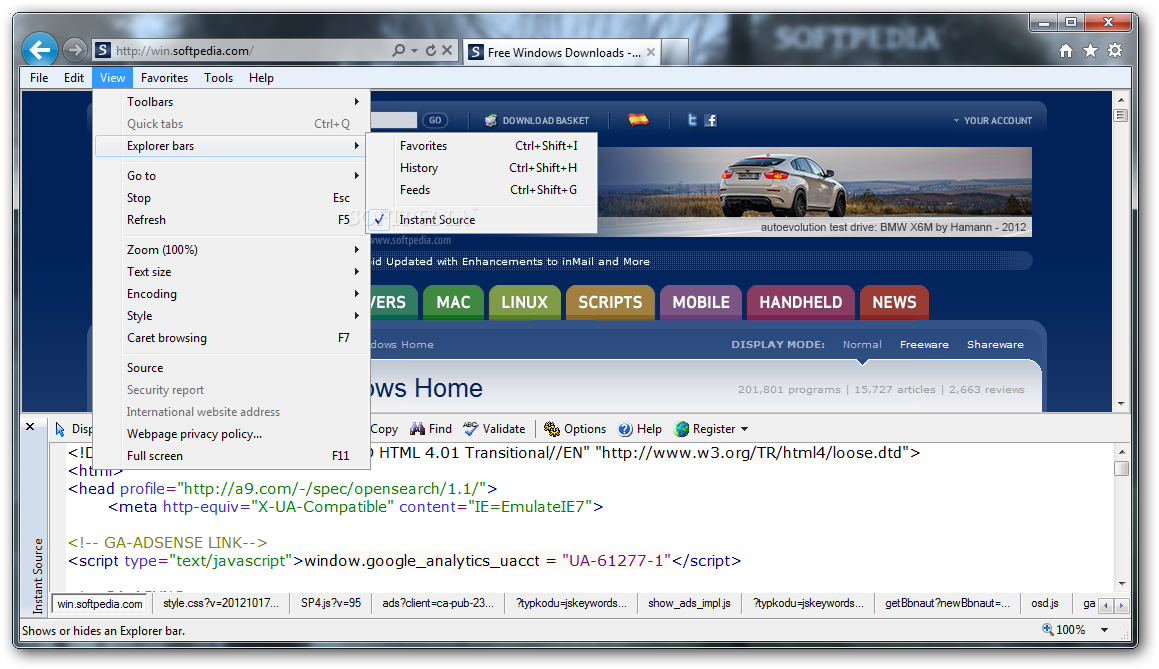Click the browser Back arrow button
This screenshot has height=669, width=1159.
coord(39,50)
